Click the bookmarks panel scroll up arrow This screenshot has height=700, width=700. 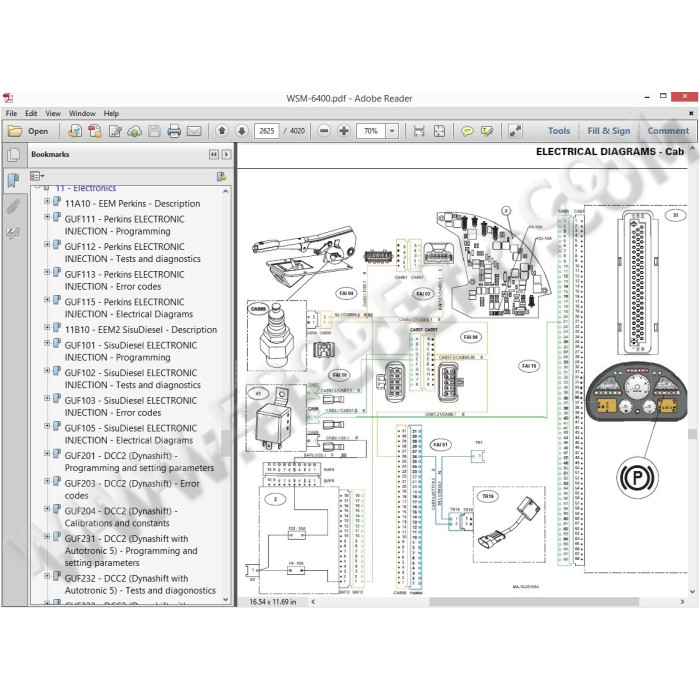pos(226,191)
